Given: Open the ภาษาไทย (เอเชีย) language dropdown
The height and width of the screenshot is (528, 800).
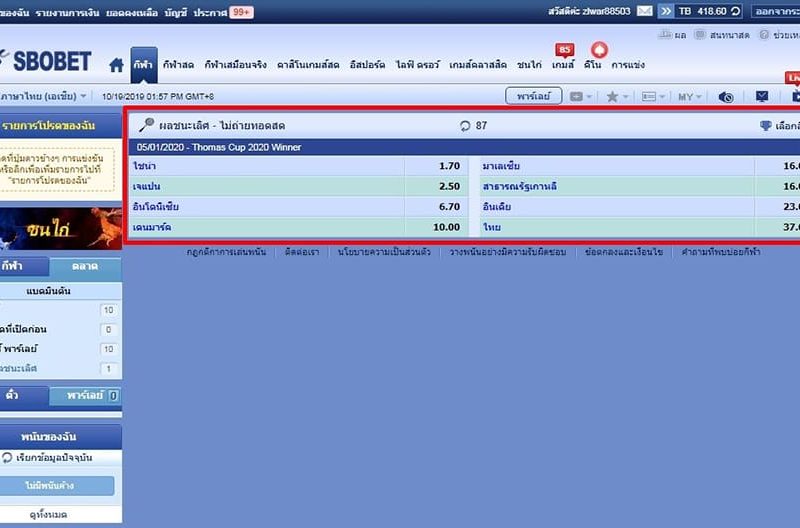Looking at the screenshot, I should pyautogui.click(x=43, y=96).
